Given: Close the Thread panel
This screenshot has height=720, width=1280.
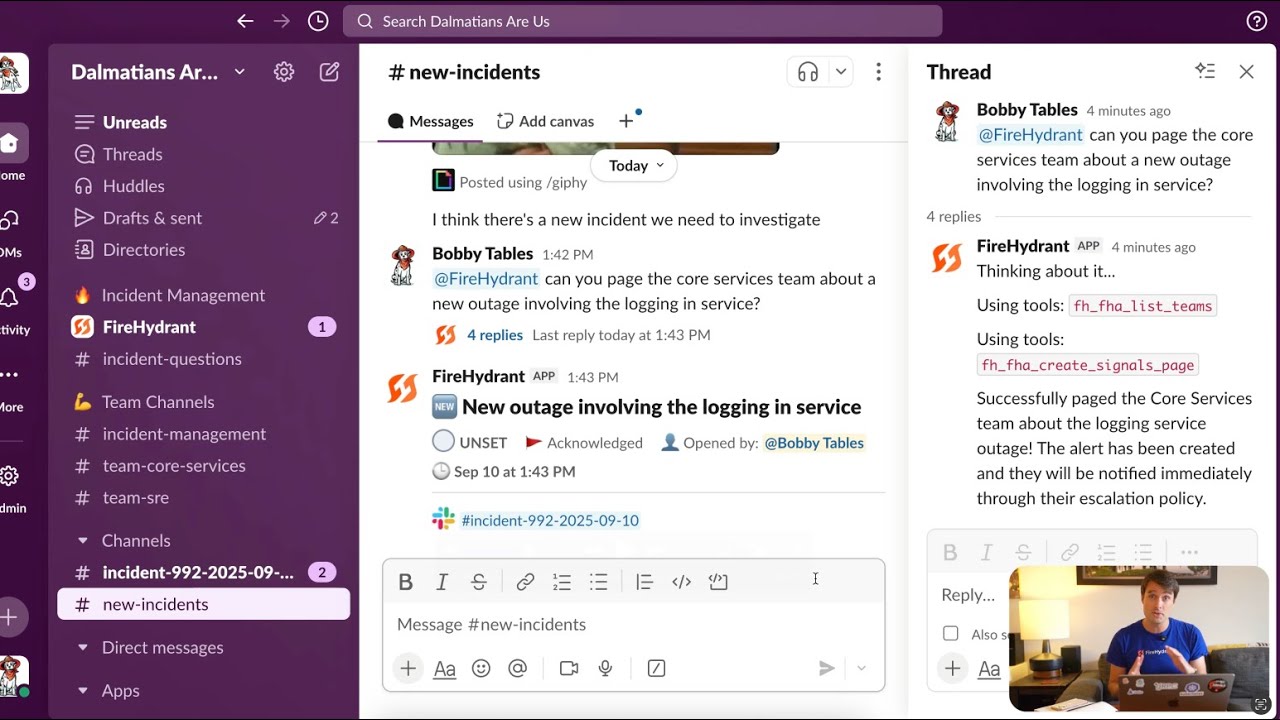Looking at the screenshot, I should tap(1246, 71).
